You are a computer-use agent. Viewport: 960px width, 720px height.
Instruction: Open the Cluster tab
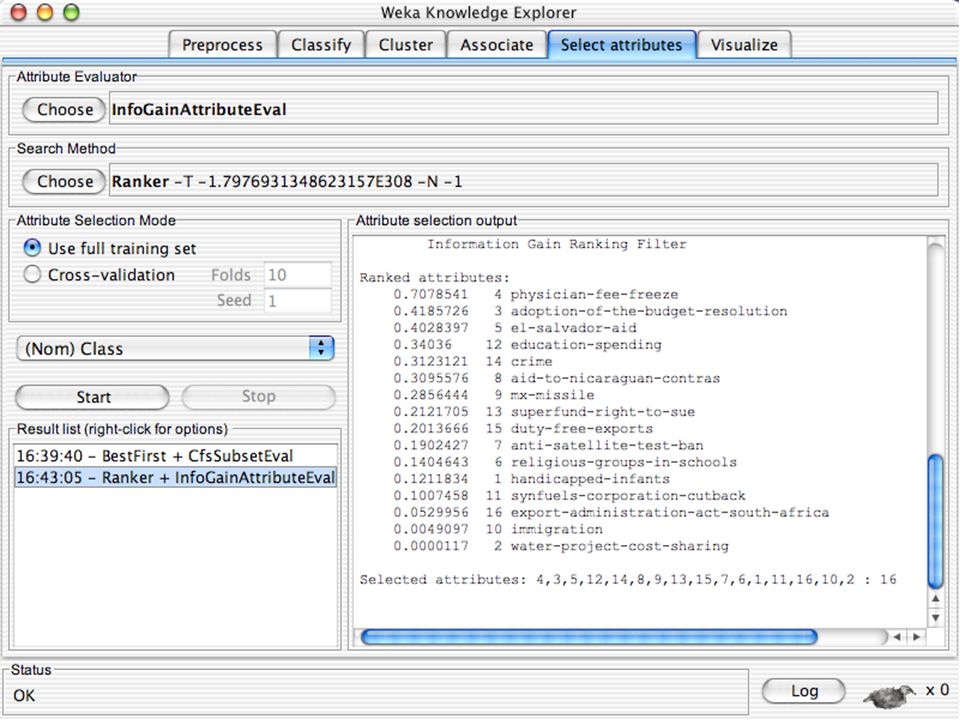[405, 45]
